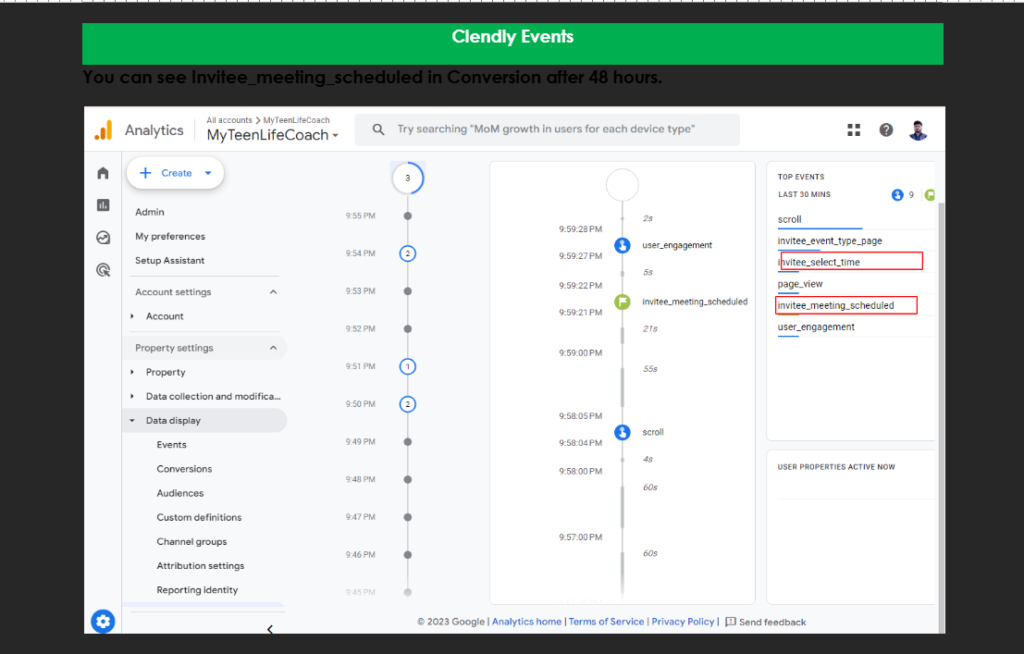Open Audiences under Data display
Viewport: 1024px width, 654px height.
click(180, 493)
